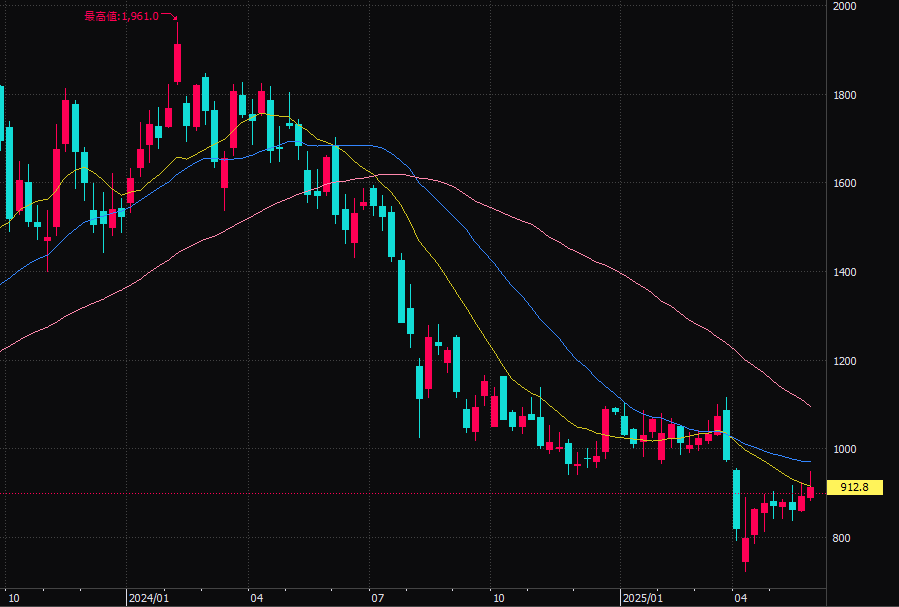899x607 pixels.
Task: Click the candlestick marked with the 1,961.0 high
Action: 178,63
